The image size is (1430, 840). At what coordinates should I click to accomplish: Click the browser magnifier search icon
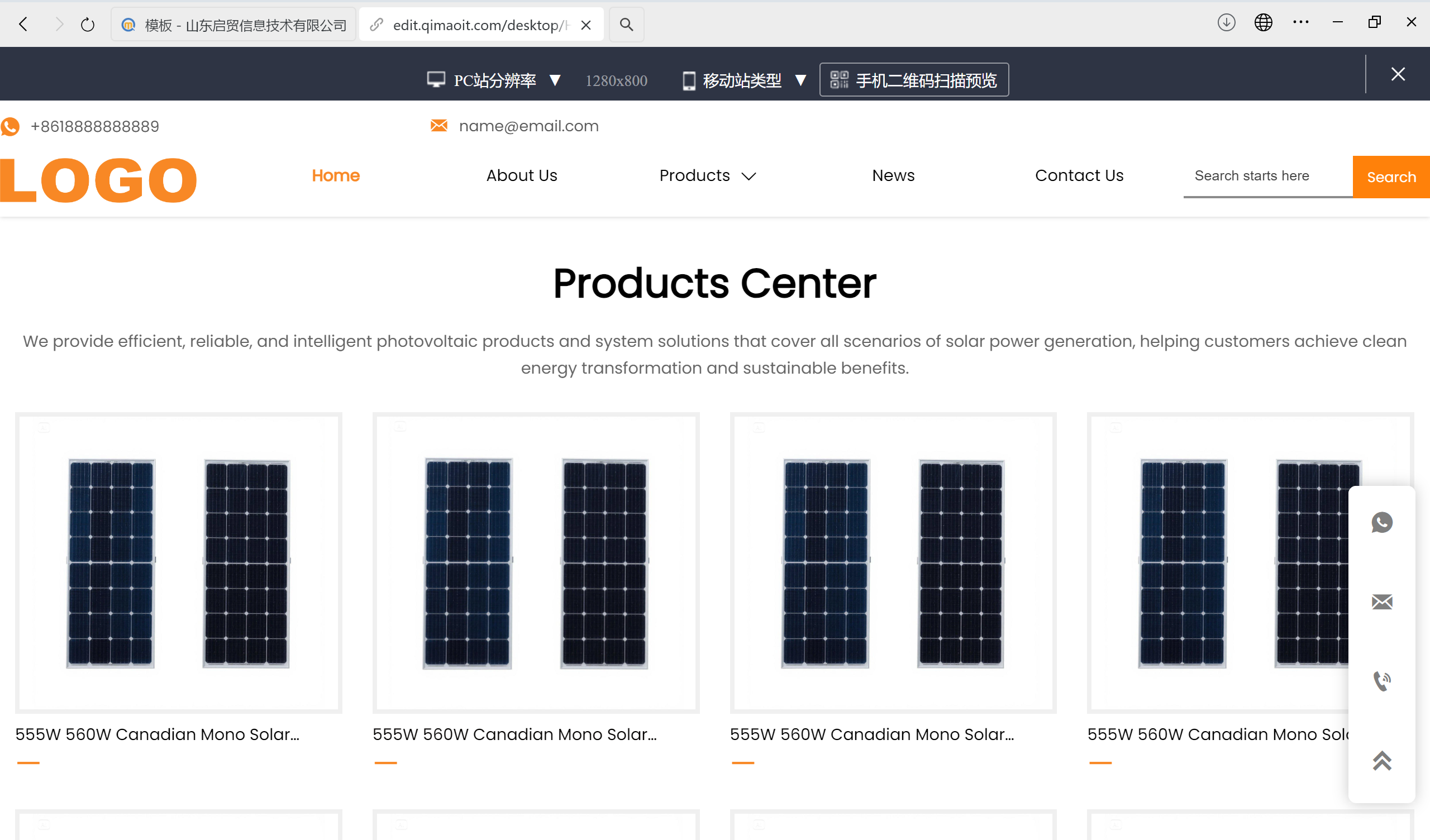tap(626, 25)
